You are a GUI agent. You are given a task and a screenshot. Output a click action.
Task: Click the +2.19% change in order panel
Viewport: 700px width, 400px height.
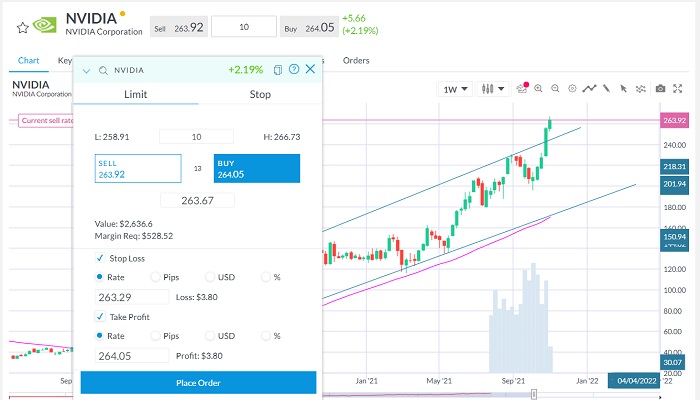(246, 70)
